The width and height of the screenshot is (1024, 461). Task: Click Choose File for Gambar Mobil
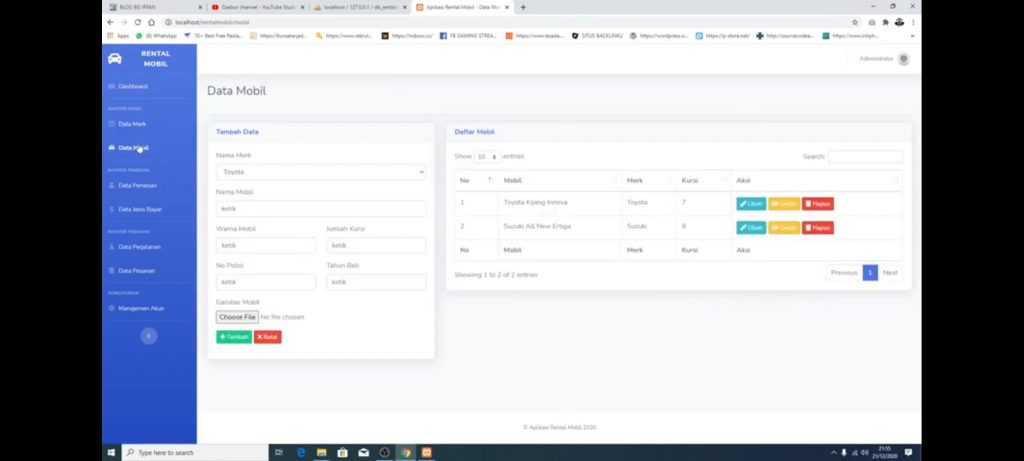tap(237, 317)
